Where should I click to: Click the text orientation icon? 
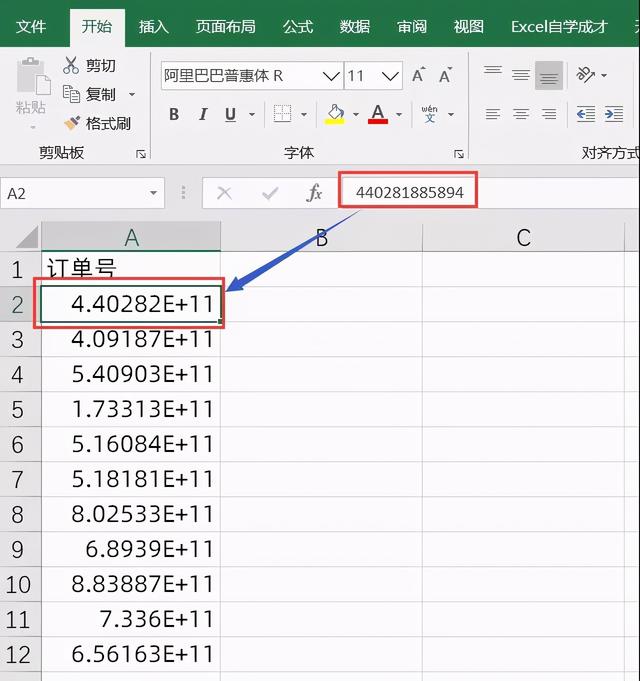point(585,75)
